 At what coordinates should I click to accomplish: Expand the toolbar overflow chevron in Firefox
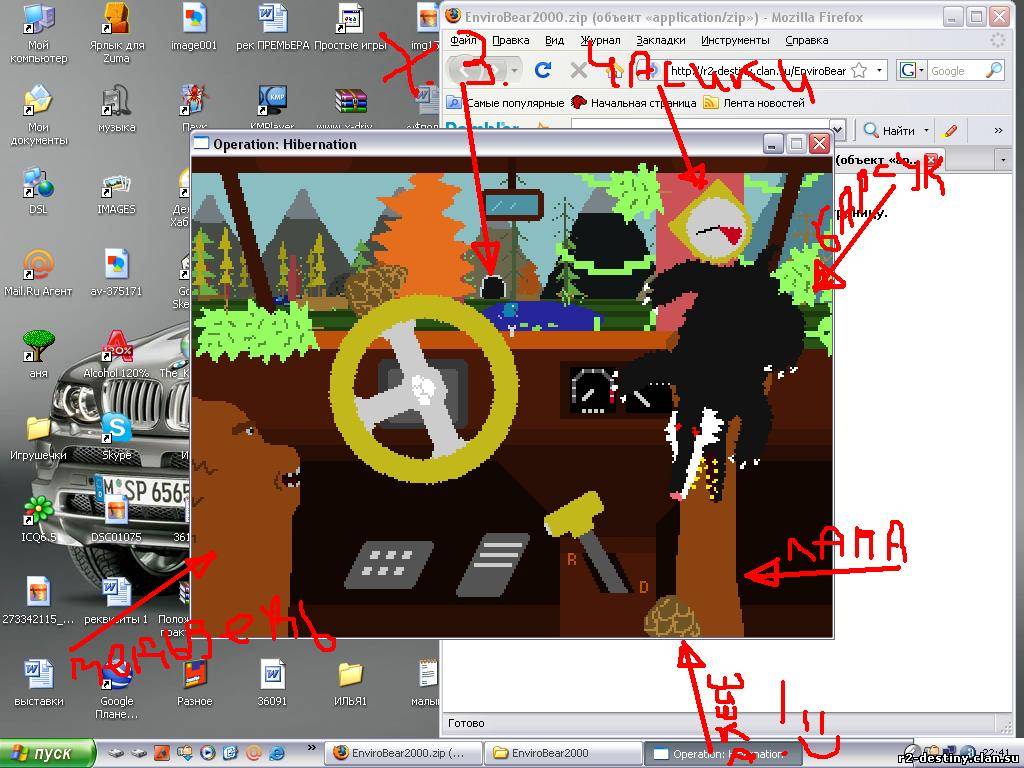998,131
